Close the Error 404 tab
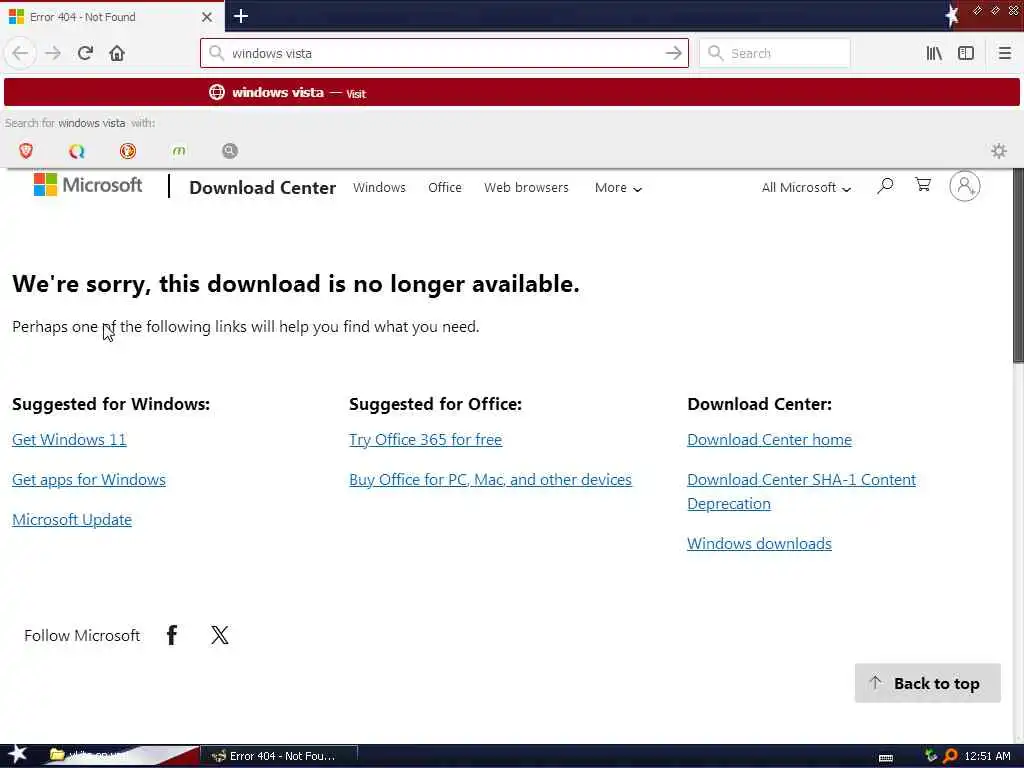The height and width of the screenshot is (768, 1024). (207, 17)
